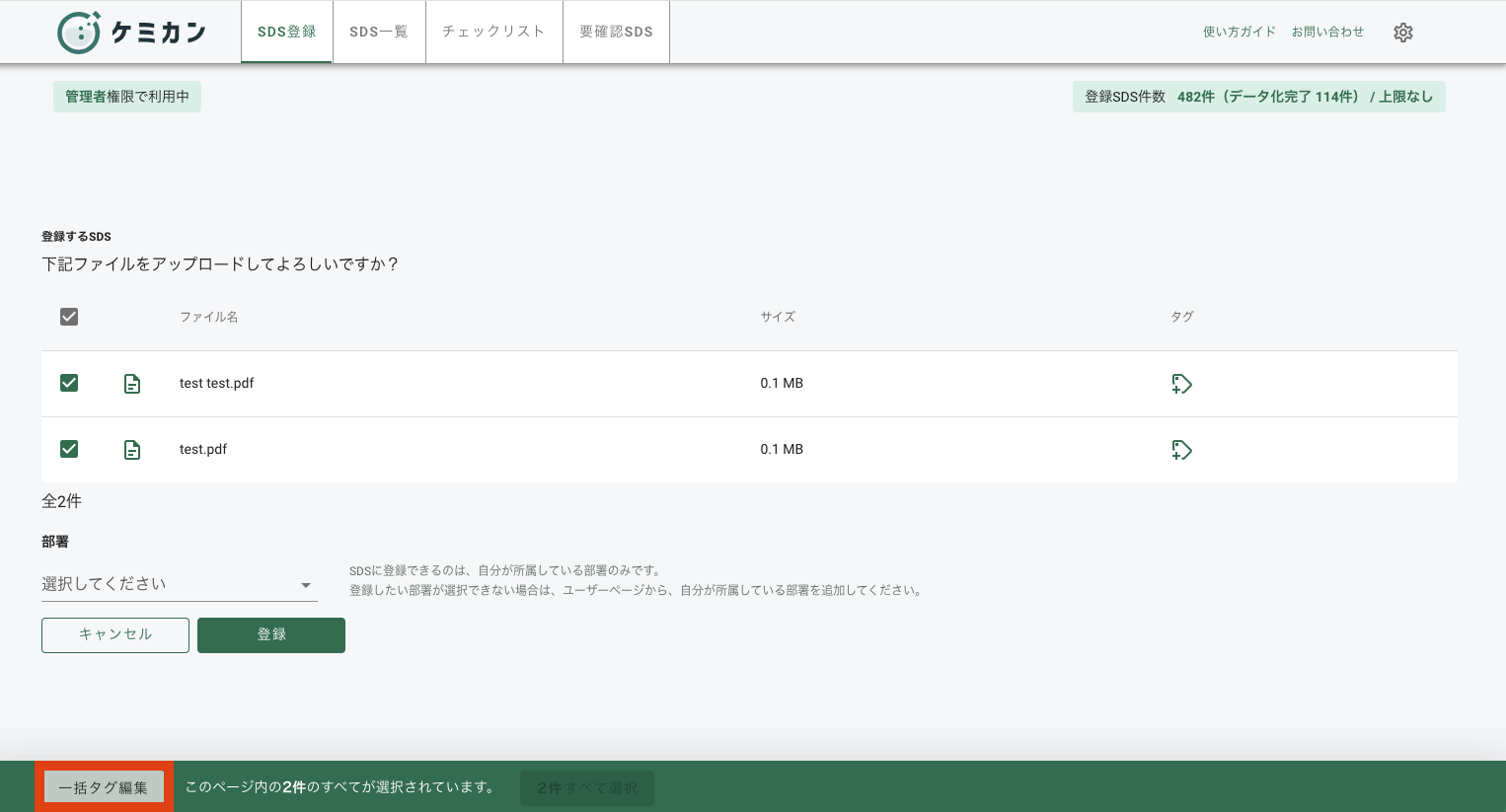Select the file name test test.pdf
This screenshot has height=812, width=1506.
tap(217, 383)
